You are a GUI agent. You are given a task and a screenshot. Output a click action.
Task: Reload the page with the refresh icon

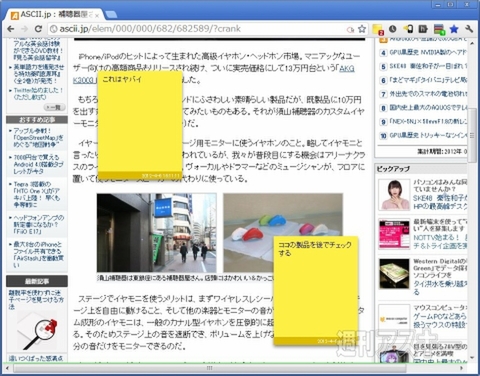point(38,29)
